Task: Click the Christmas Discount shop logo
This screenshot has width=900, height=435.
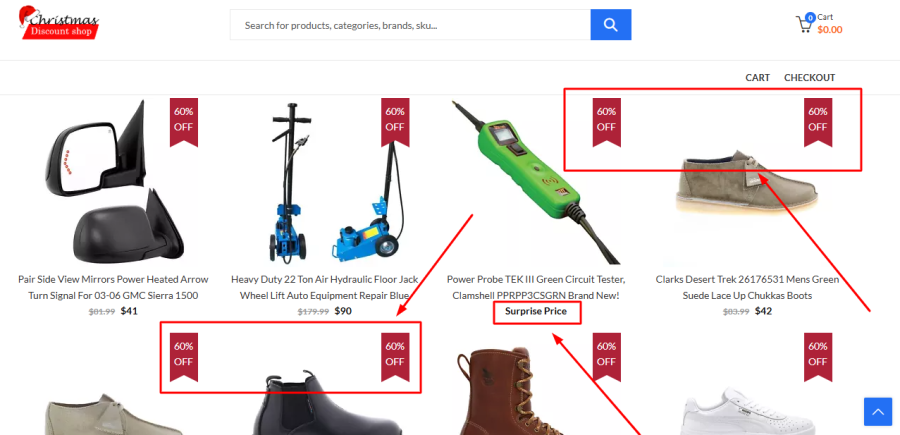Action: click(59, 23)
